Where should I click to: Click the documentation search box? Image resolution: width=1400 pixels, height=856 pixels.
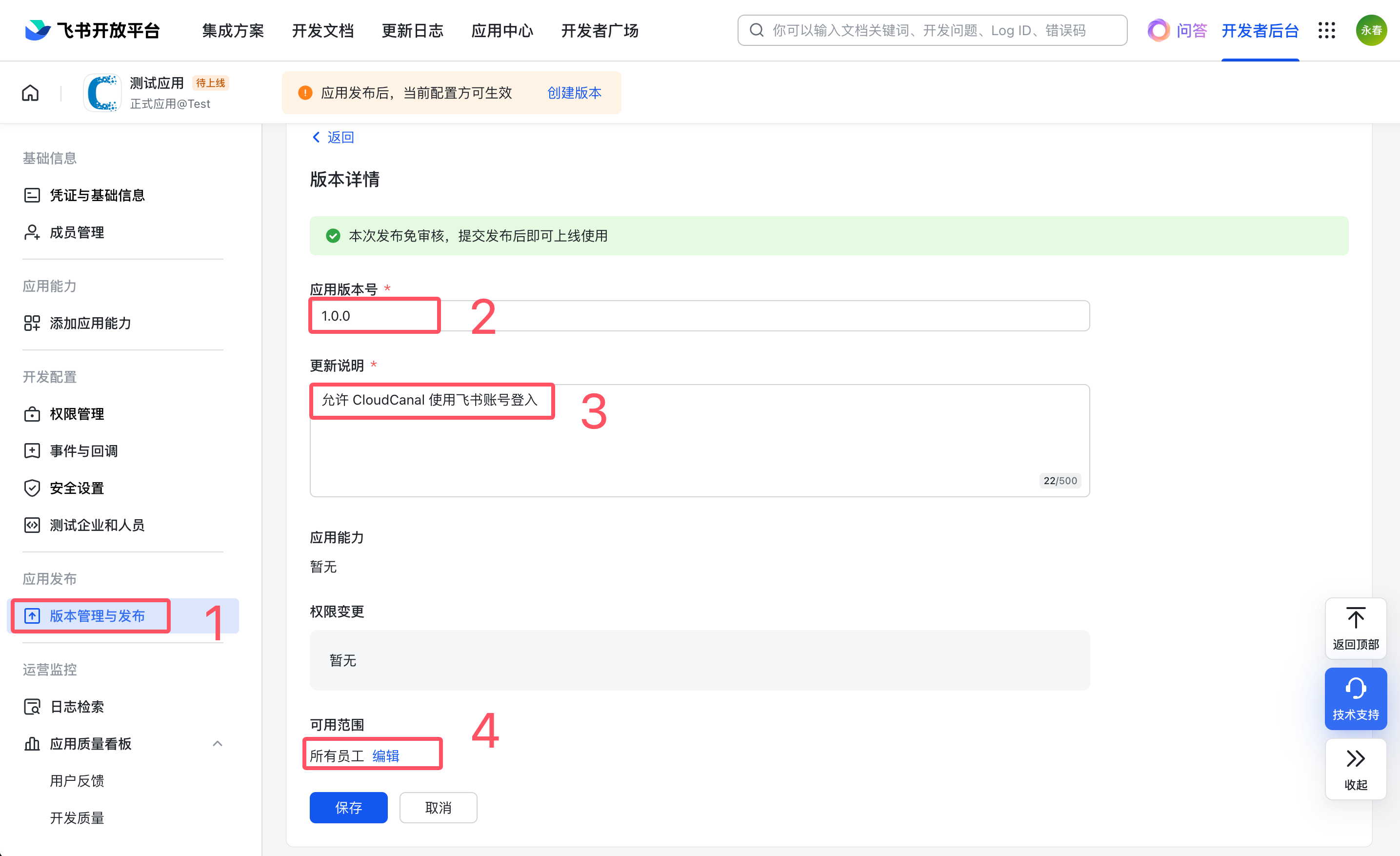pos(932,30)
